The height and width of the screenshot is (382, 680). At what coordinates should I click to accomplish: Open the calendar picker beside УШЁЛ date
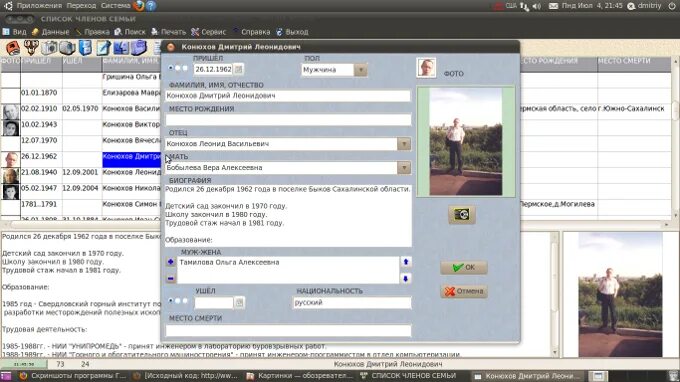(239, 302)
